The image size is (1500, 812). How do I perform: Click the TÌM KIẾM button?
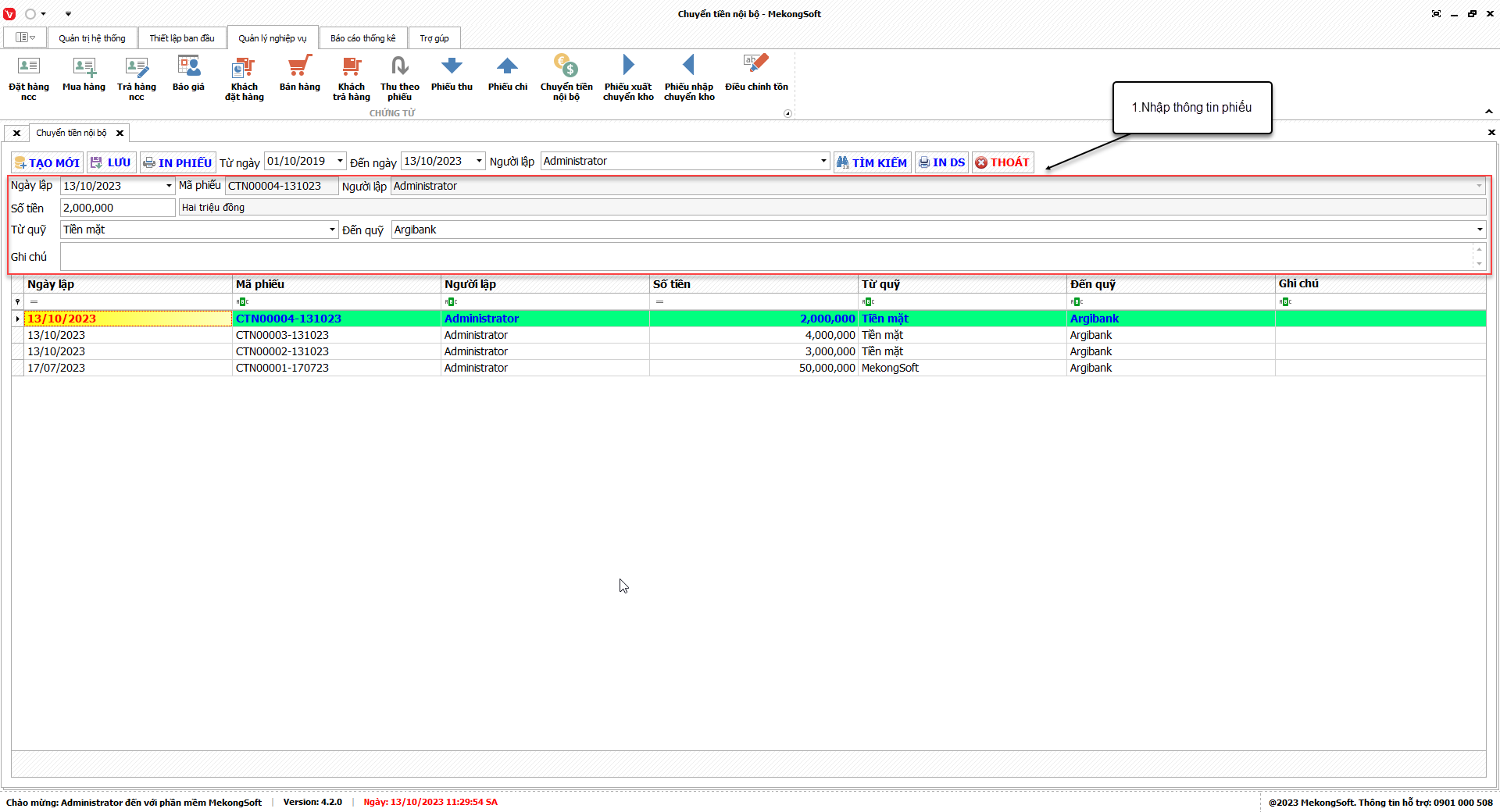pos(871,162)
